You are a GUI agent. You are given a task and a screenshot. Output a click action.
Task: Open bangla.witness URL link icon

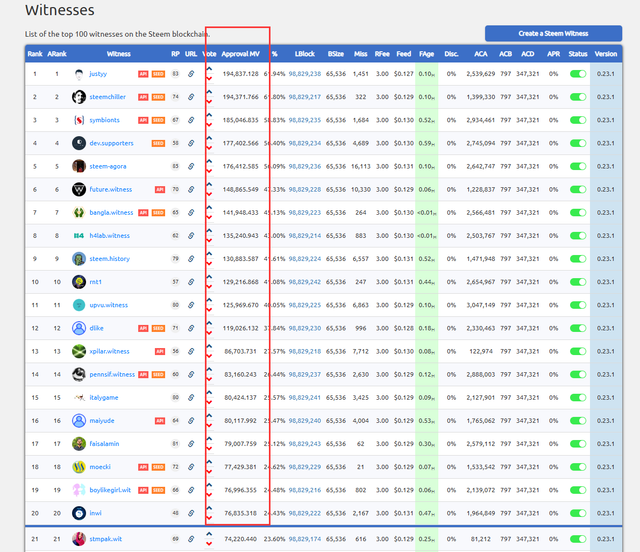click(x=191, y=213)
